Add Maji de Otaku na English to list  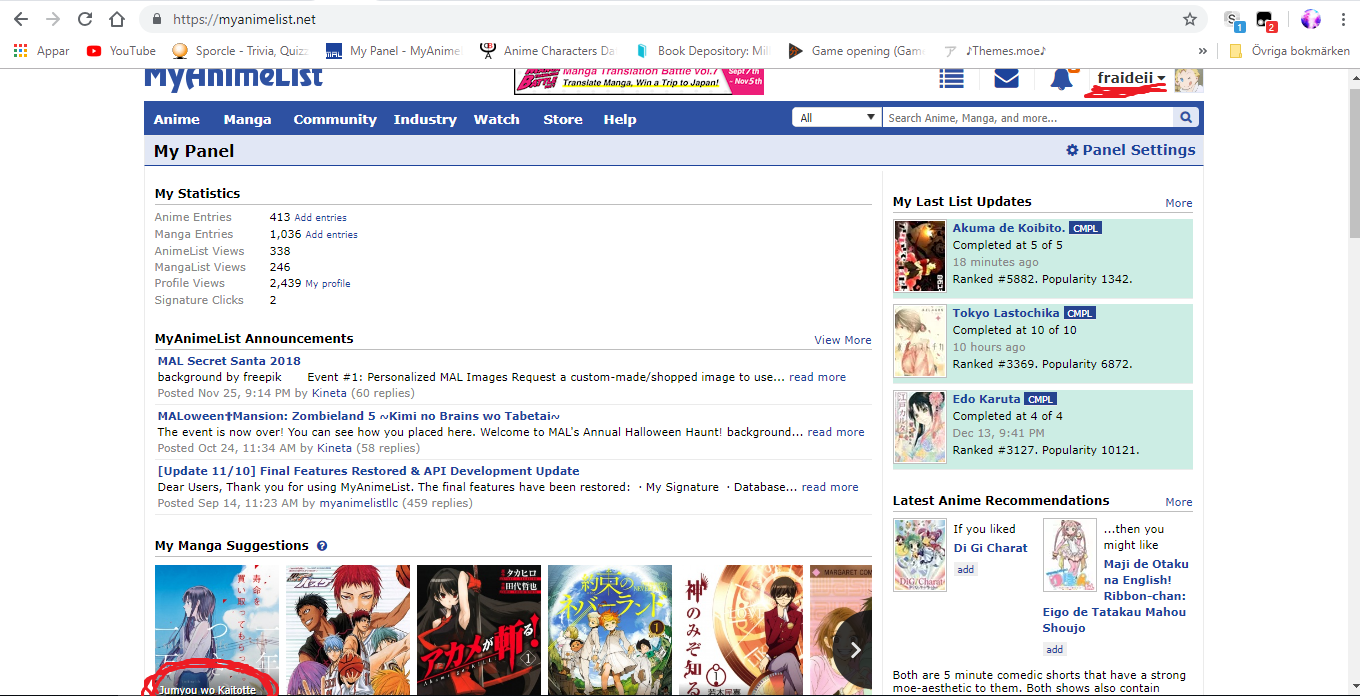1055,650
